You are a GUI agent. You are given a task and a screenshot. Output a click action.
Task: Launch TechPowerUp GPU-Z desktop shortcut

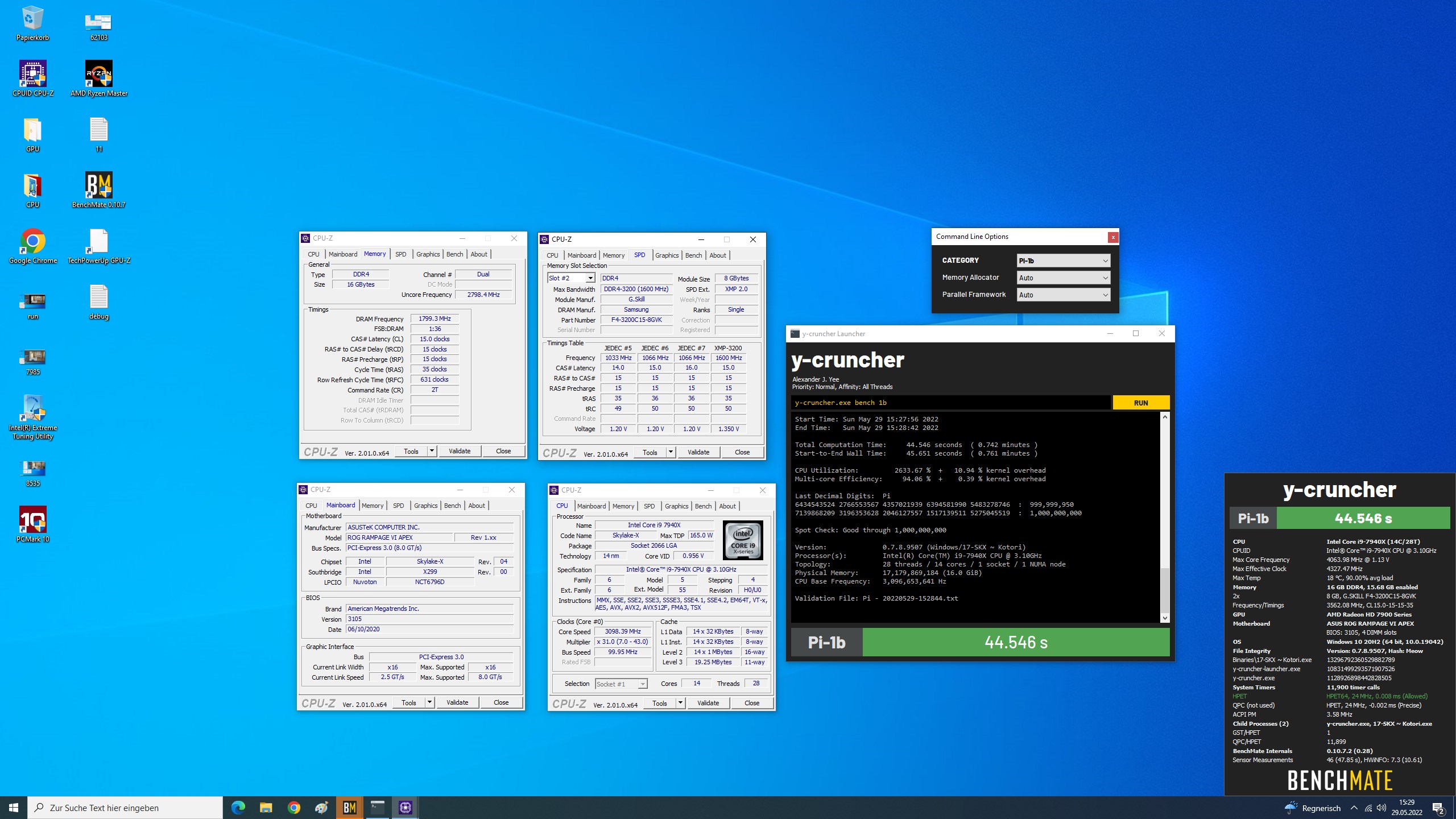point(98,246)
